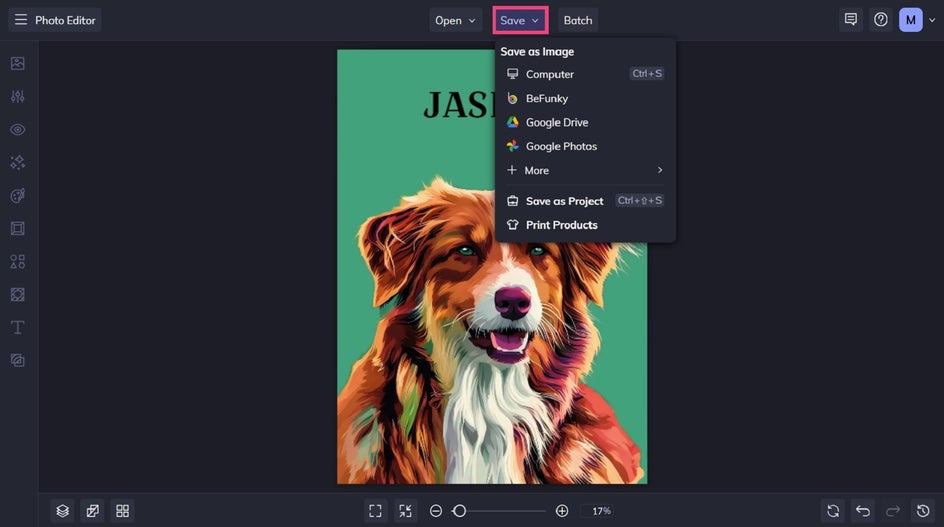Open the Overlays tool in sidebar
This screenshot has height=527, width=944.
click(17, 295)
